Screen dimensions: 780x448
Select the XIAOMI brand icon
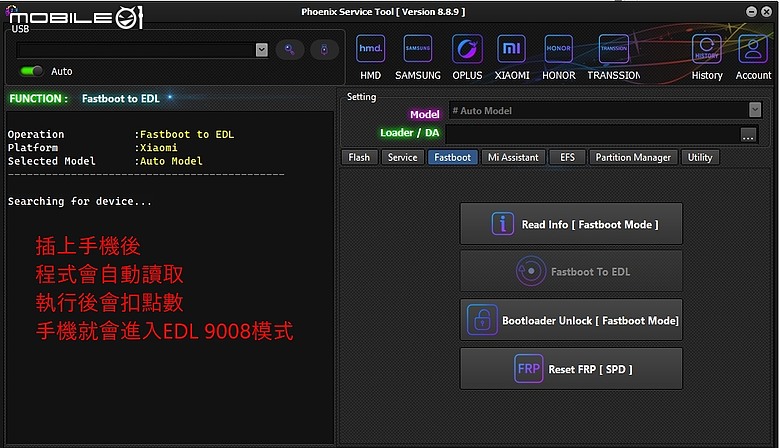pos(511,49)
